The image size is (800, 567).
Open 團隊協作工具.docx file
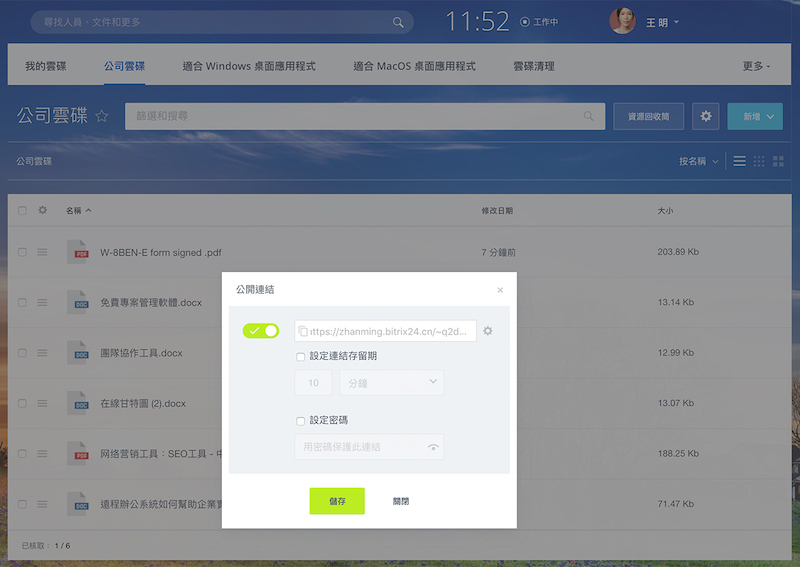coord(141,353)
